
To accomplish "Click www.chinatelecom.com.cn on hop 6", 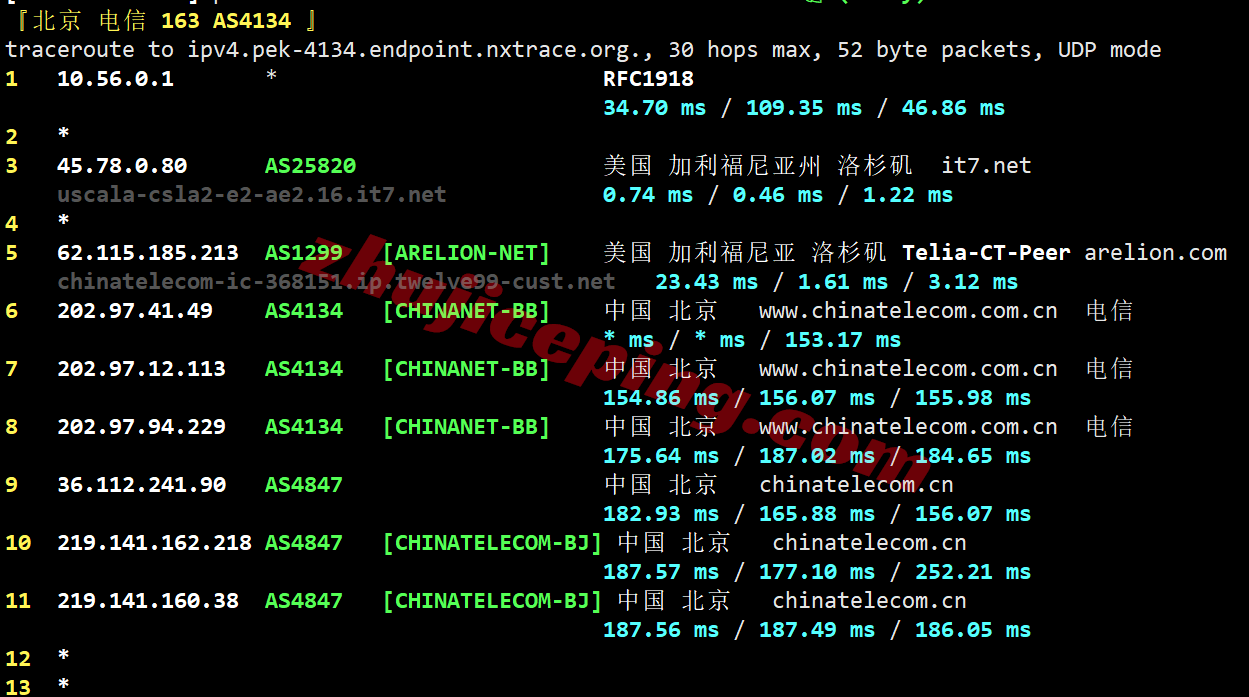I will click(x=908, y=311).
